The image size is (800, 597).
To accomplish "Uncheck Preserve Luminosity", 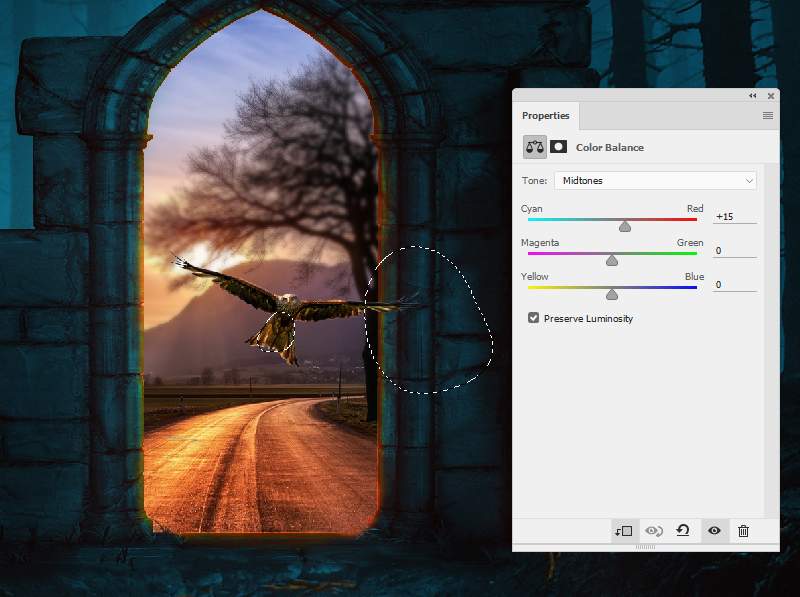I will tap(533, 318).
